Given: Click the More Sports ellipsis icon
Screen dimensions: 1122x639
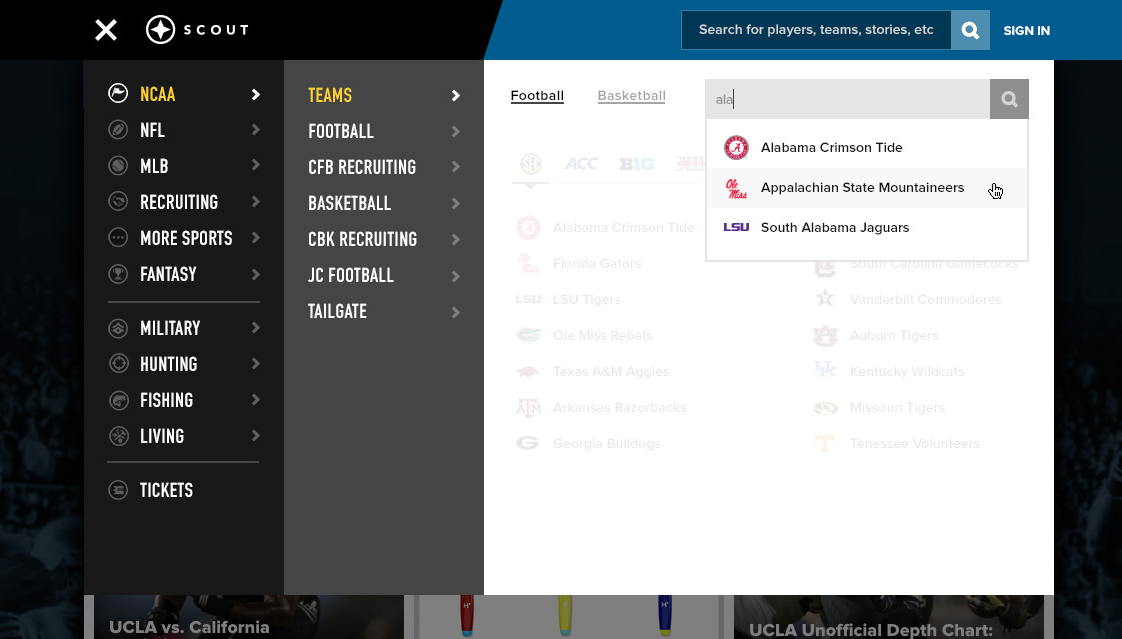Looking at the screenshot, I should 118,237.
